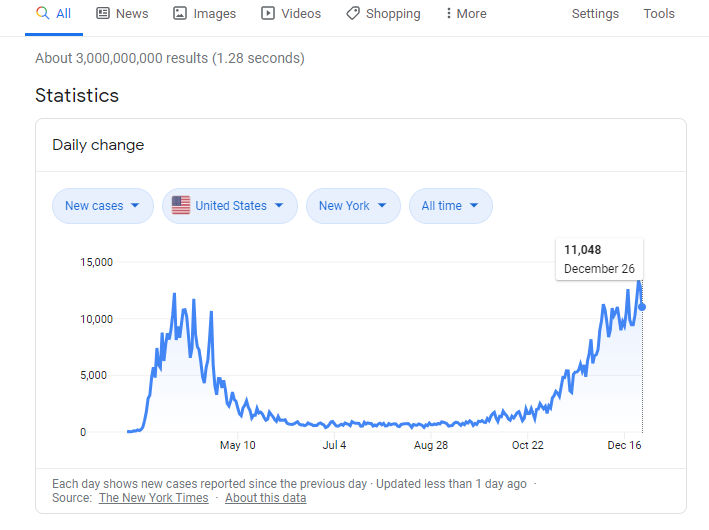Click the December 26 data point on the chart
This screenshot has height=530, width=709.
click(642, 307)
